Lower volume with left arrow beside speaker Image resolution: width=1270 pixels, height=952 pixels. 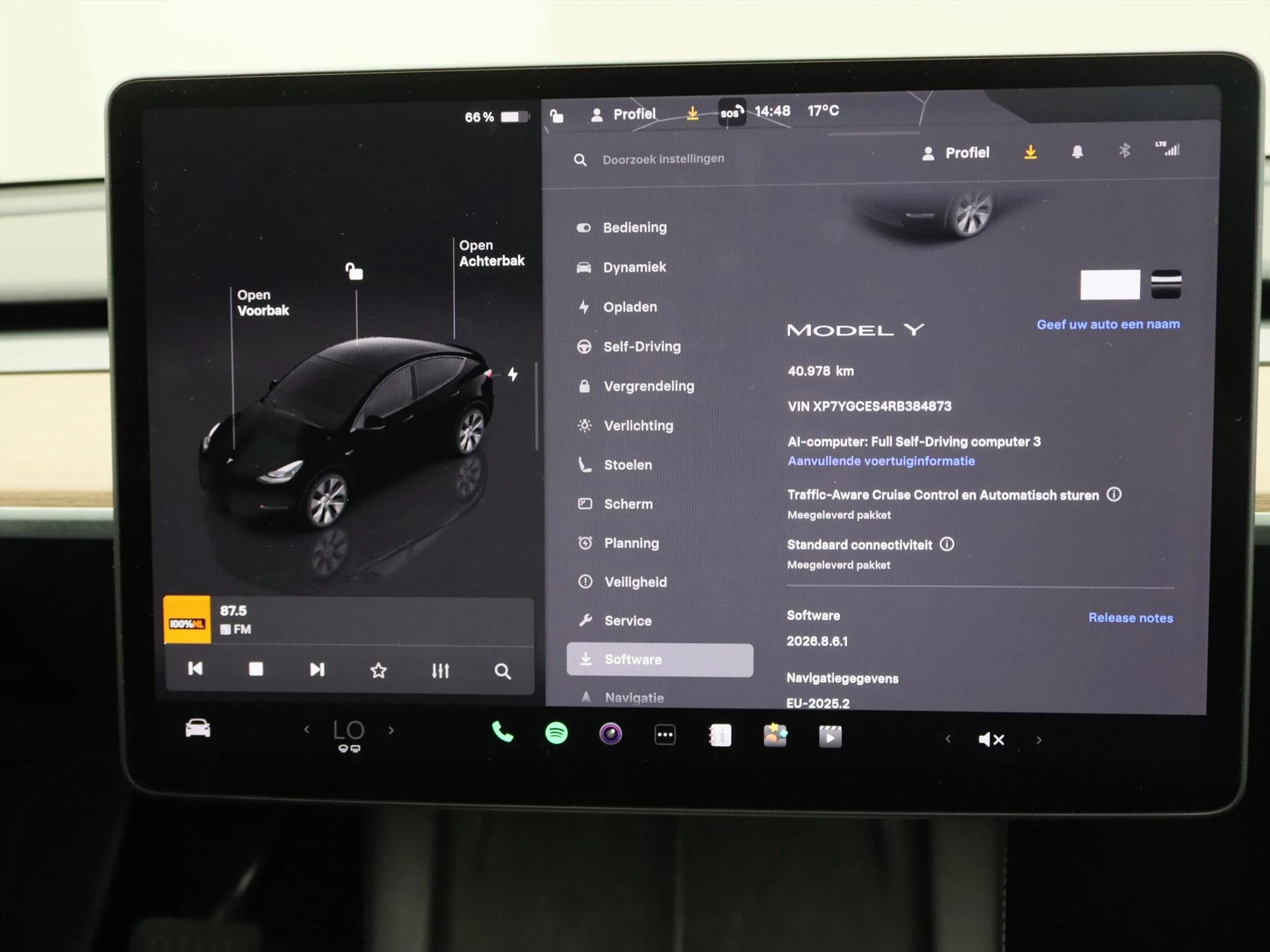coord(948,738)
